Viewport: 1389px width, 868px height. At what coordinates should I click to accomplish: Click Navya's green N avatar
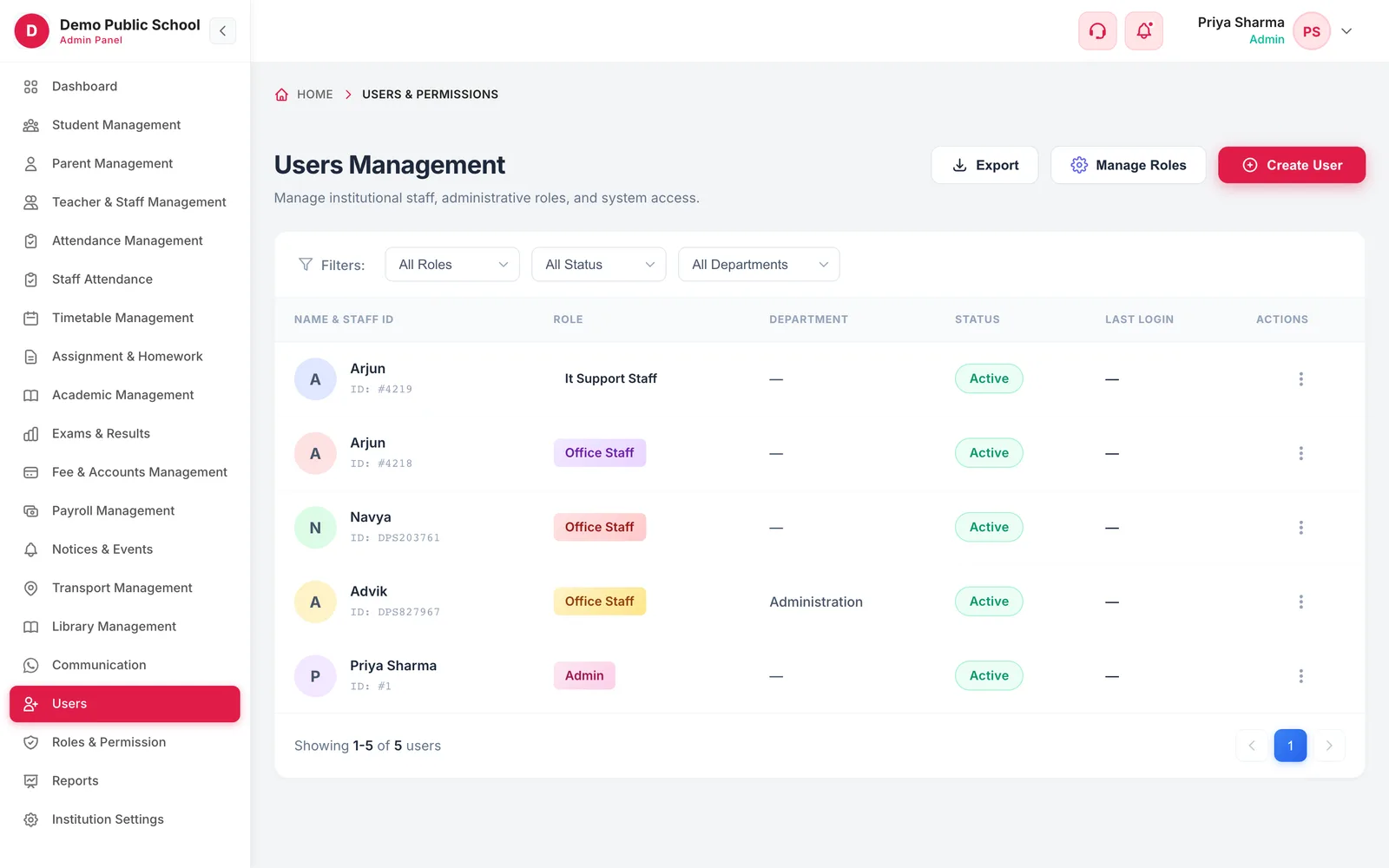(x=315, y=528)
